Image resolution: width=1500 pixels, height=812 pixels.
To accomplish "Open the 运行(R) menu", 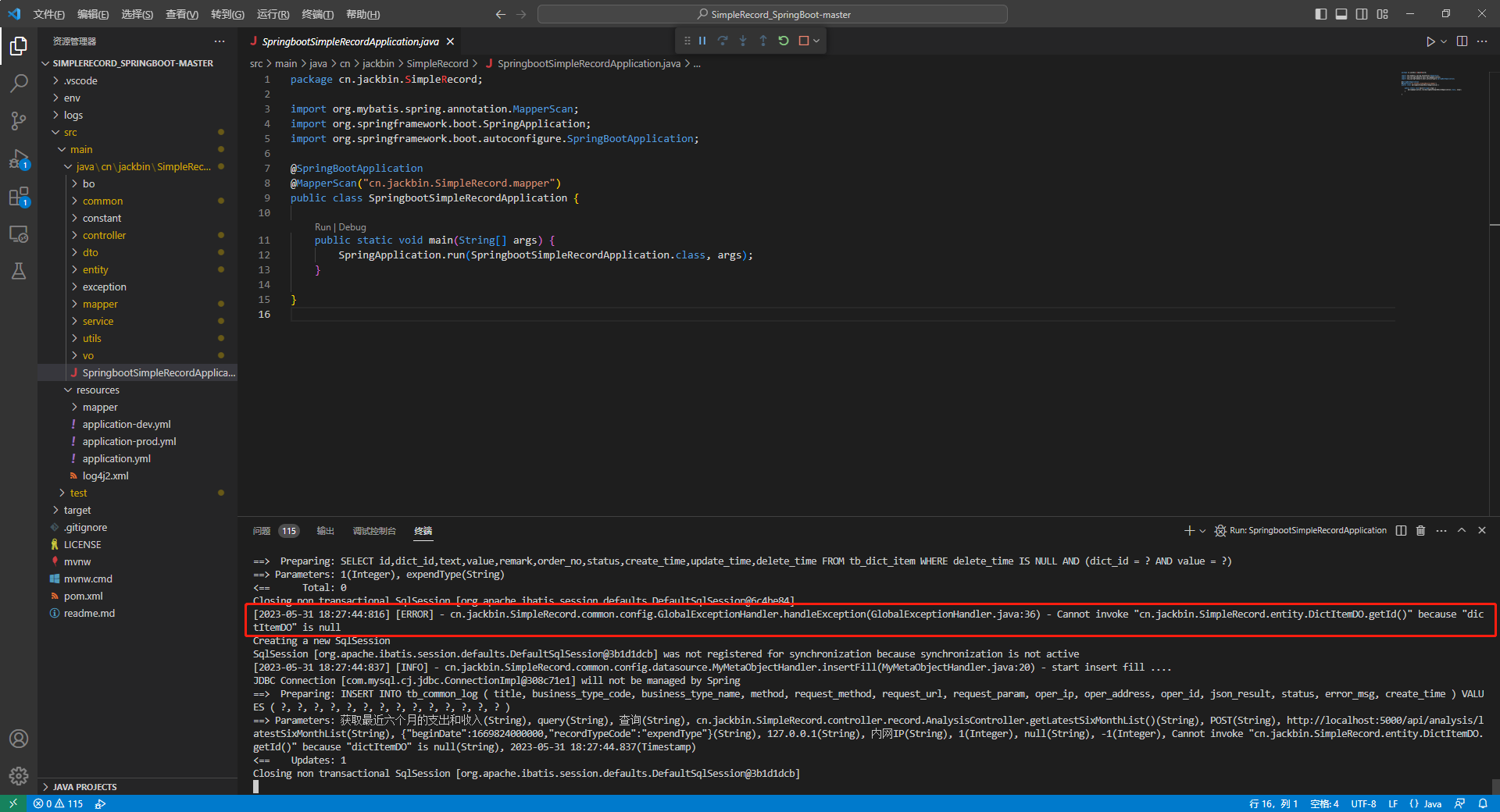I will [273, 13].
